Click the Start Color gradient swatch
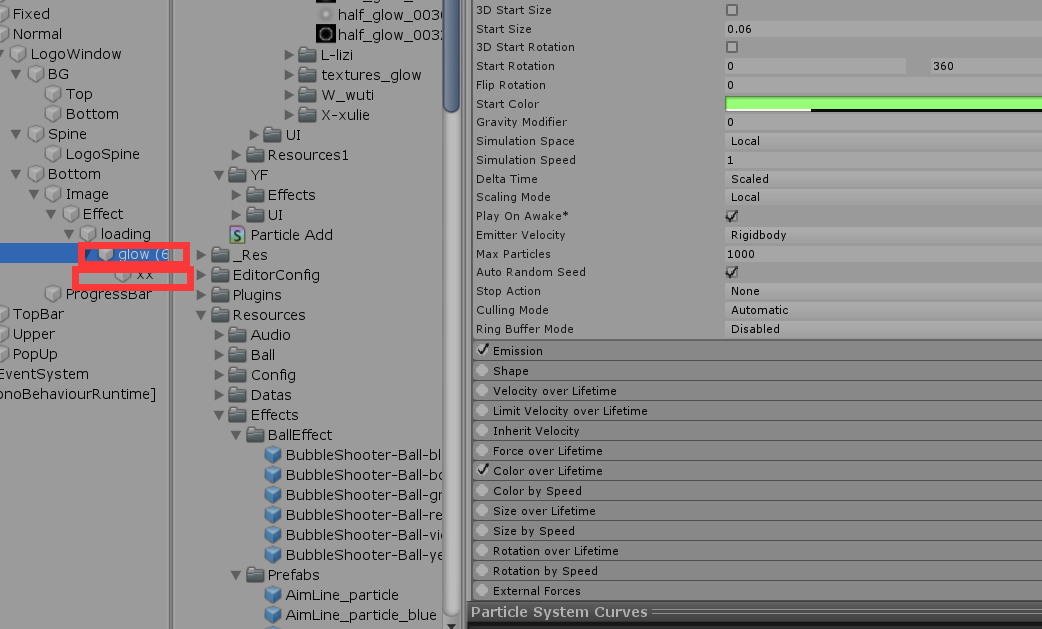Image resolution: width=1042 pixels, height=629 pixels. (x=880, y=103)
